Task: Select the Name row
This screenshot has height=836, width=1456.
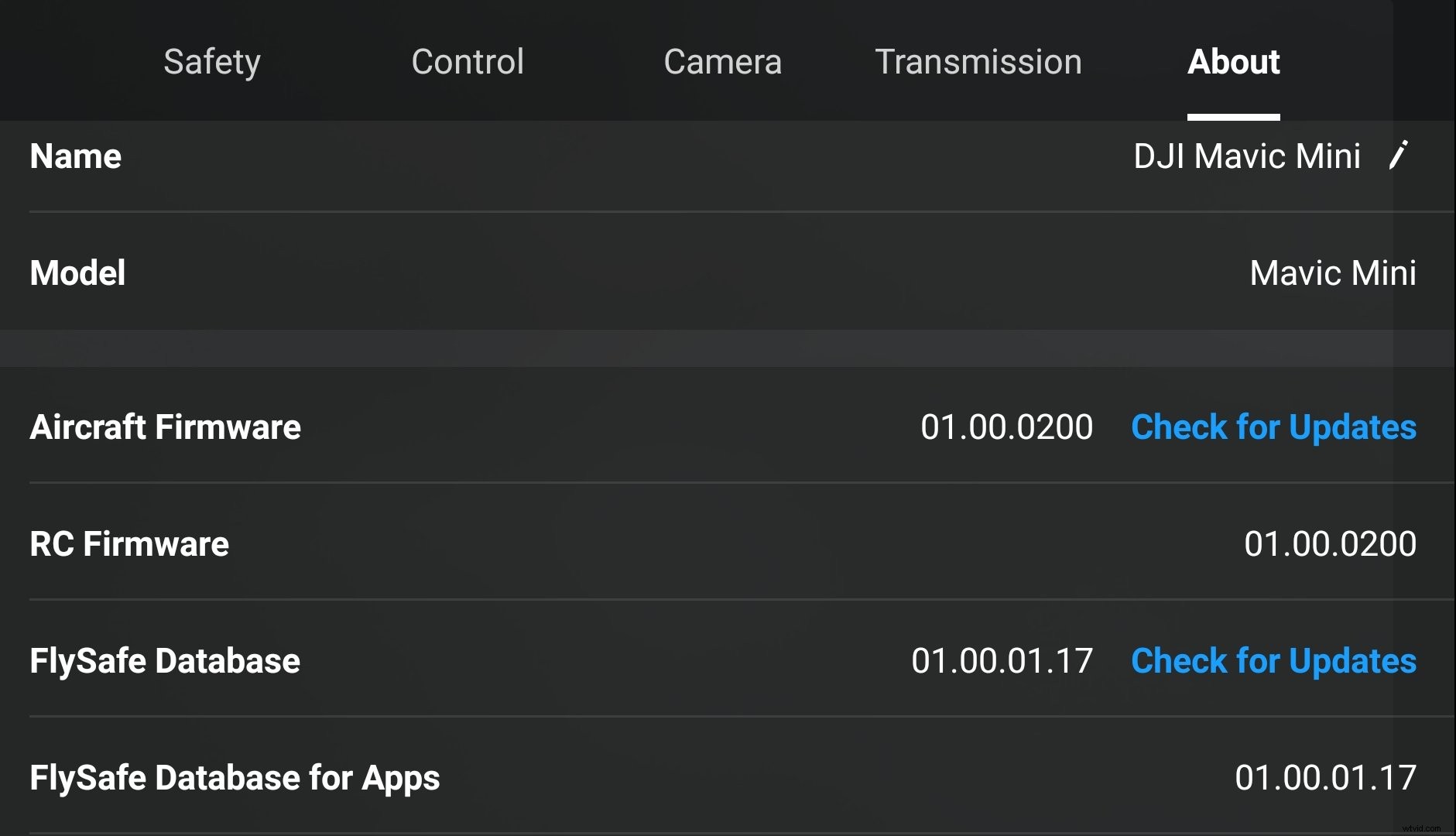Action: [75, 156]
